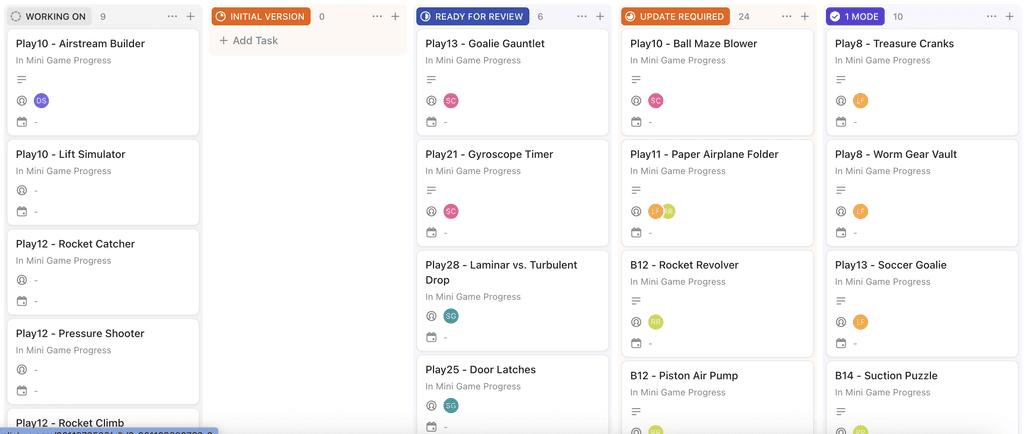
Task: Open the Play11 - Paper Airplane Folder card
Action: click(x=718, y=193)
